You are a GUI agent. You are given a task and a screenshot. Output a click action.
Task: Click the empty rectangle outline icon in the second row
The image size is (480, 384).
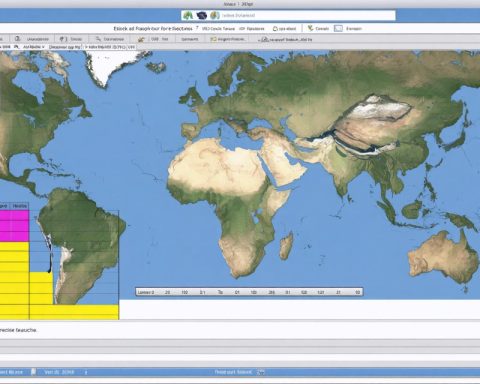338,28
